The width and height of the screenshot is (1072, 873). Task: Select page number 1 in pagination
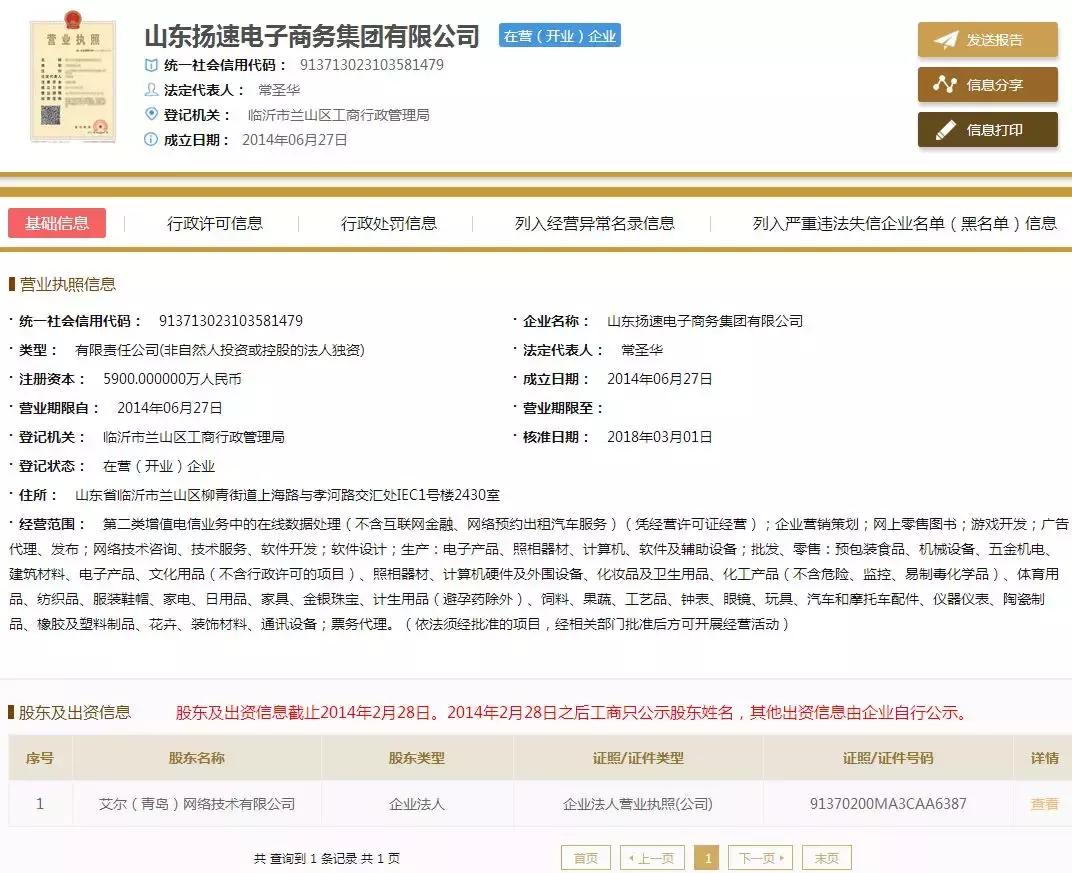pos(708,857)
